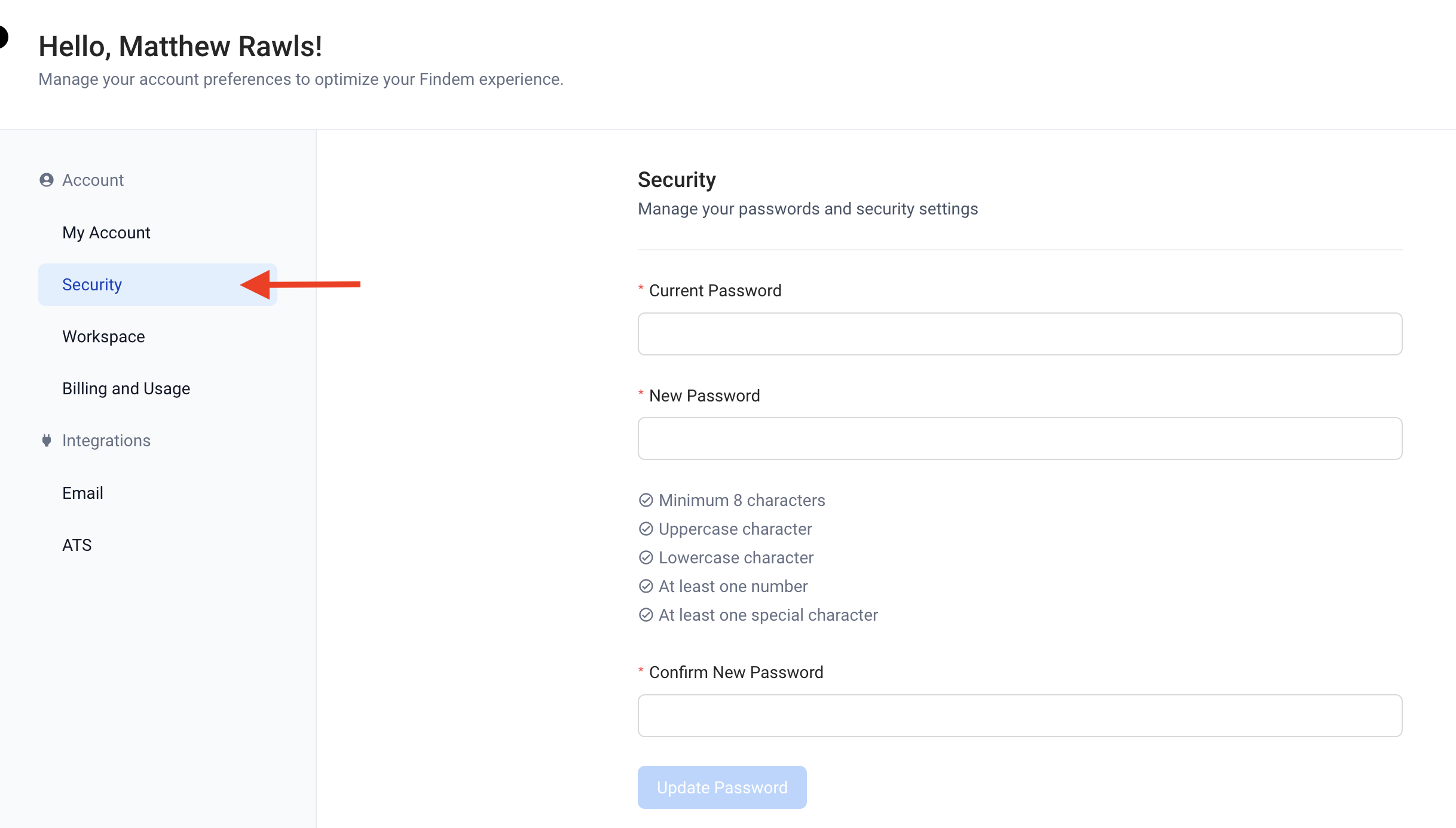The image size is (1456, 828).
Task: Open My Account settings
Action: point(106,232)
